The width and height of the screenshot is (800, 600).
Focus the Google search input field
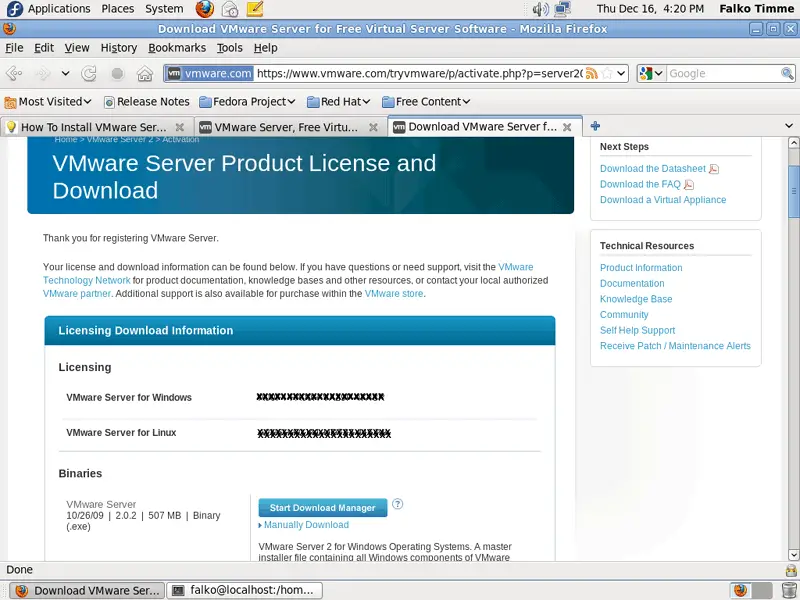(x=723, y=73)
